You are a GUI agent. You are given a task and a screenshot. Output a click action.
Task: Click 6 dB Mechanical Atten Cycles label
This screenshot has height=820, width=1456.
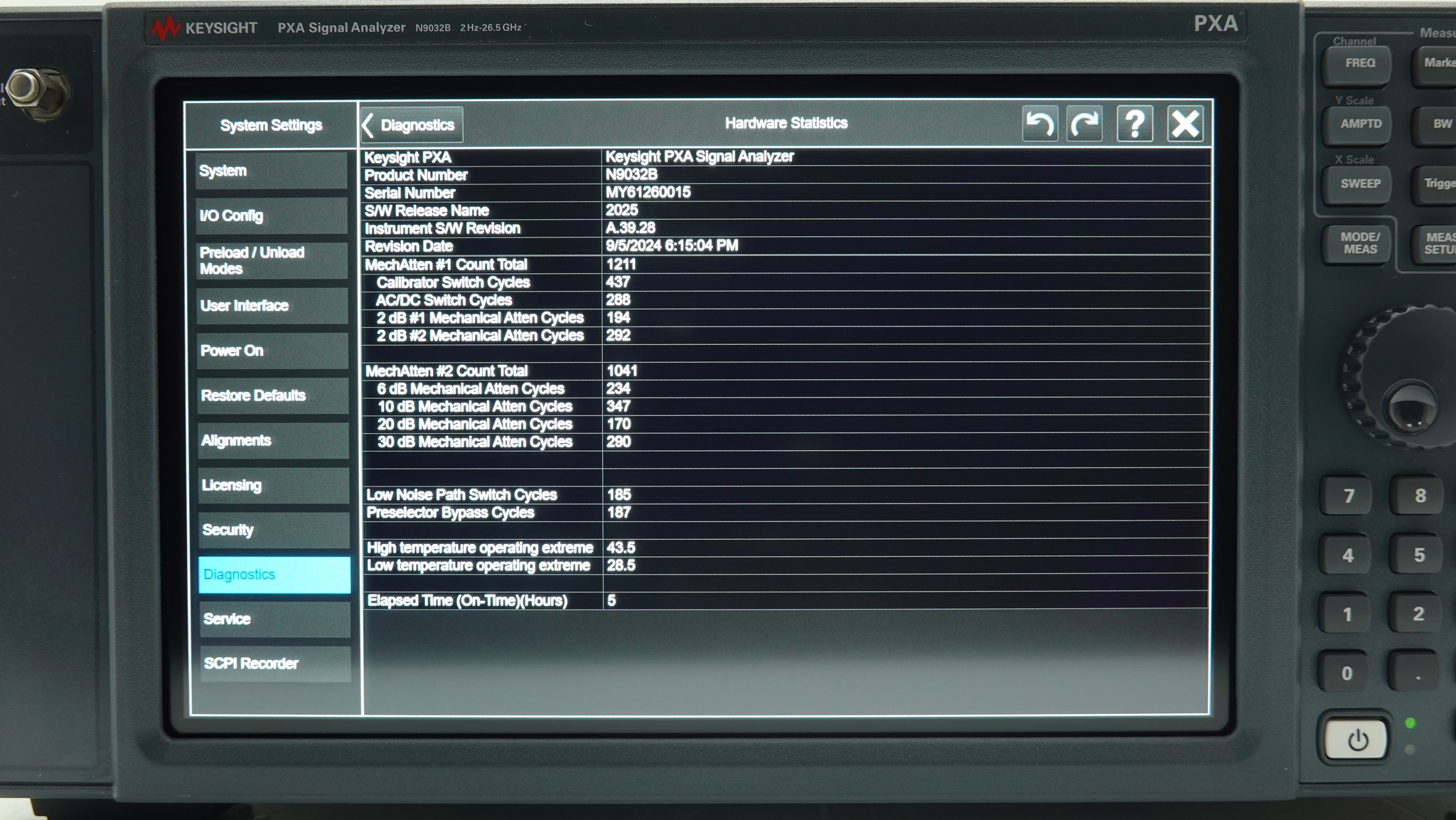tap(470, 389)
